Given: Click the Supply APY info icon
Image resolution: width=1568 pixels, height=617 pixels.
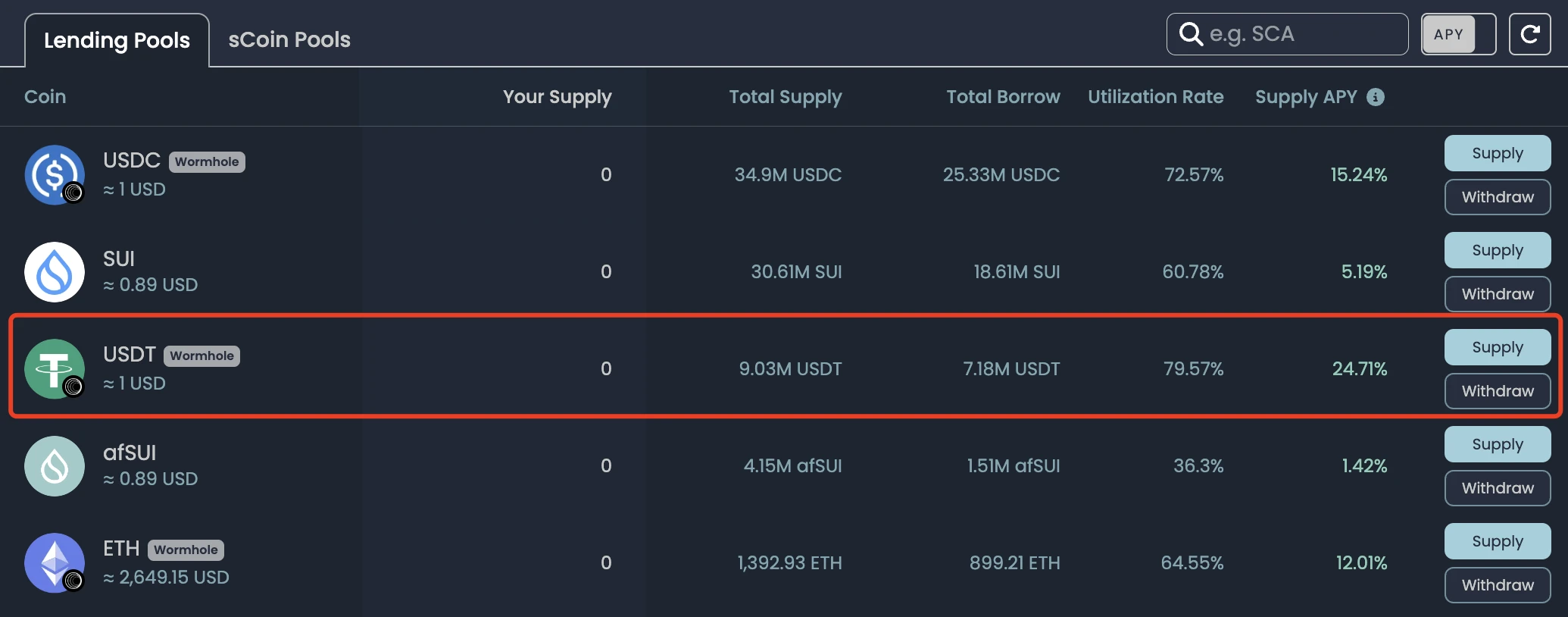Looking at the screenshot, I should click(x=1376, y=97).
